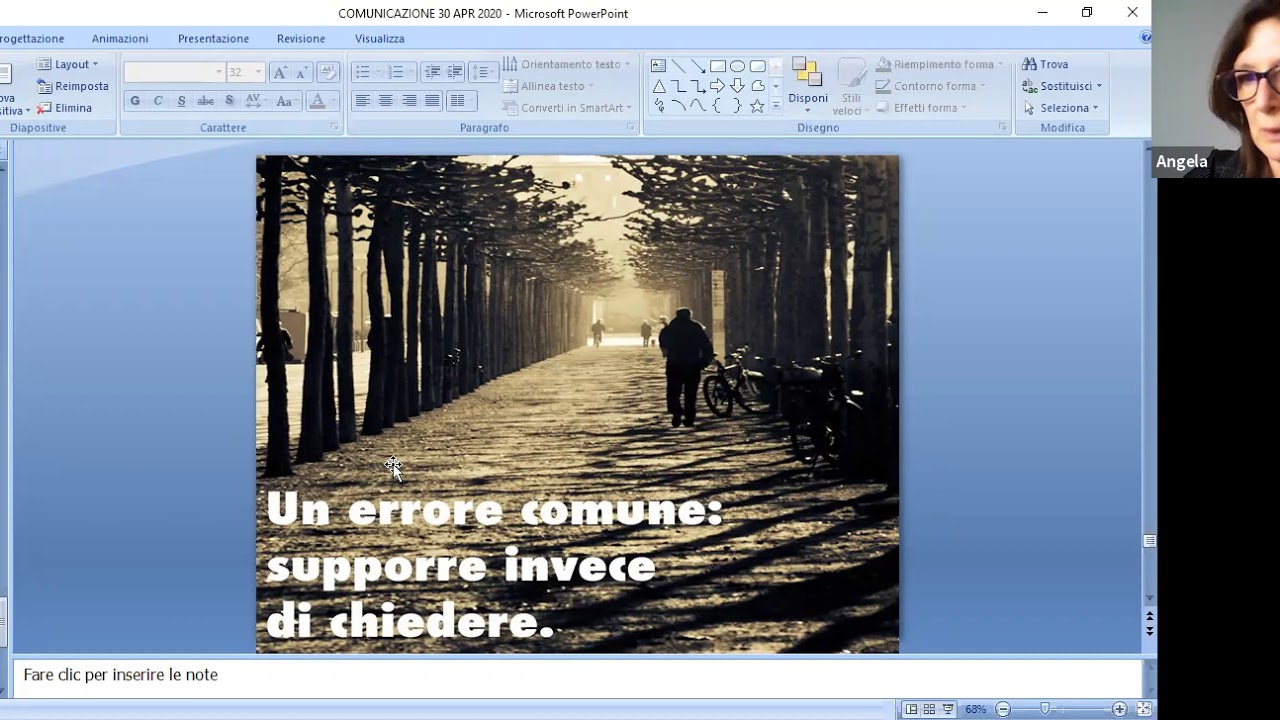
Task: Open the Presentazione tab
Action: tap(213, 38)
